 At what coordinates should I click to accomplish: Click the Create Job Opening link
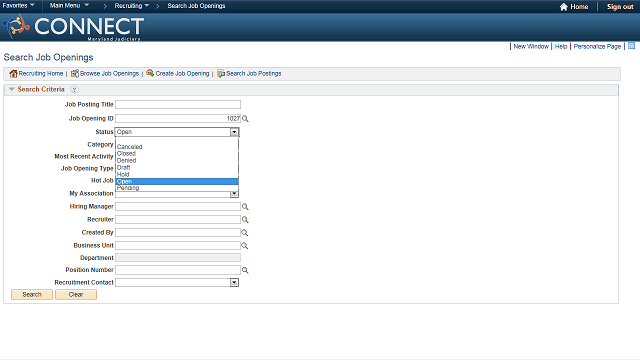coord(182,73)
